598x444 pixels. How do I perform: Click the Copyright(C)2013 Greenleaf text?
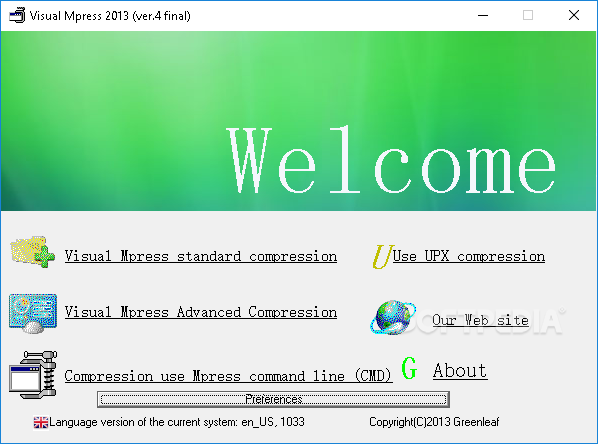(434, 422)
